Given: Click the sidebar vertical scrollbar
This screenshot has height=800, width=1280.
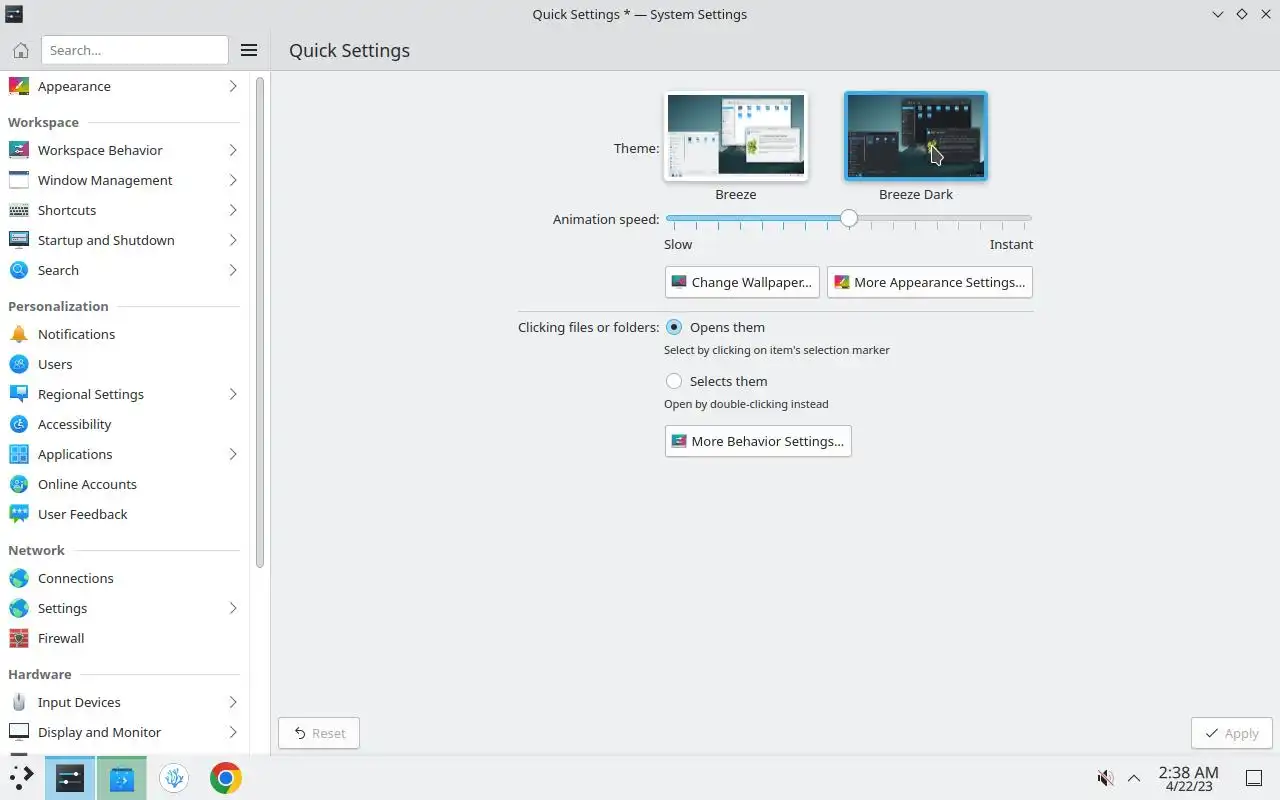Looking at the screenshot, I should [x=260, y=322].
